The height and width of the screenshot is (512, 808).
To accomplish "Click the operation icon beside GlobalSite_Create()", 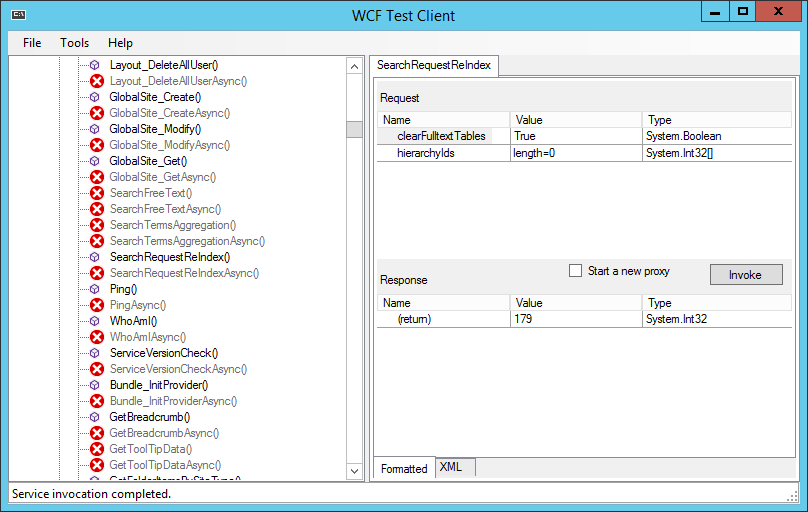I will click(x=95, y=97).
